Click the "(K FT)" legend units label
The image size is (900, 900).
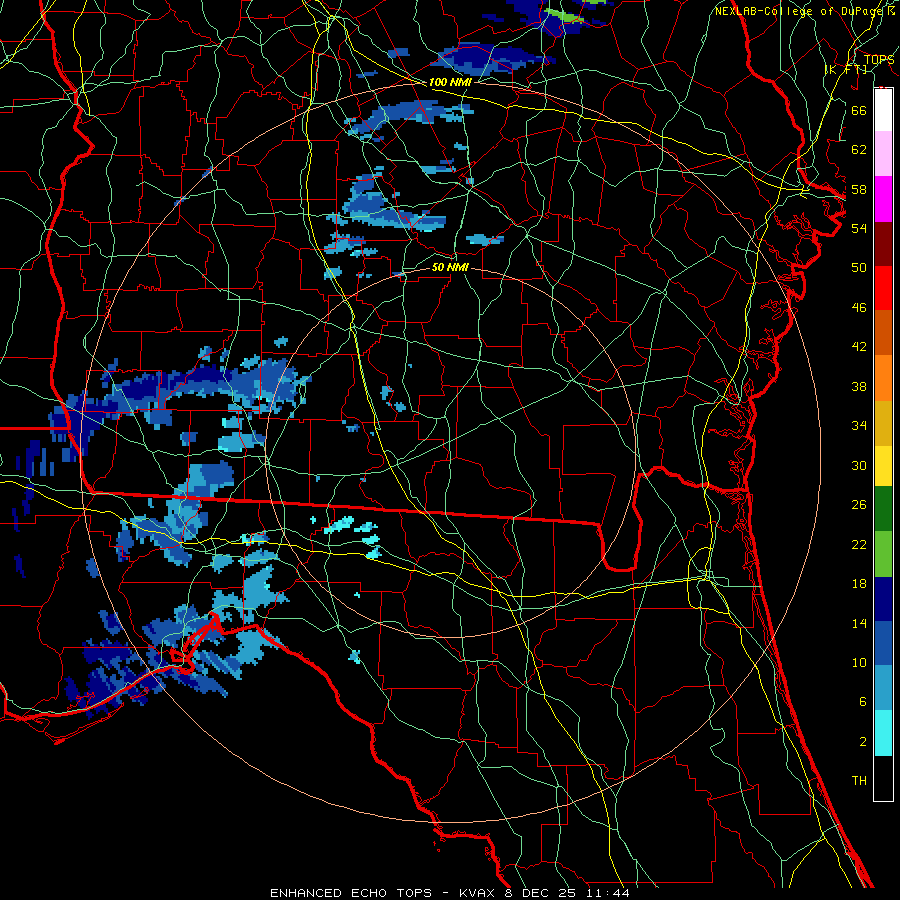coord(846,69)
